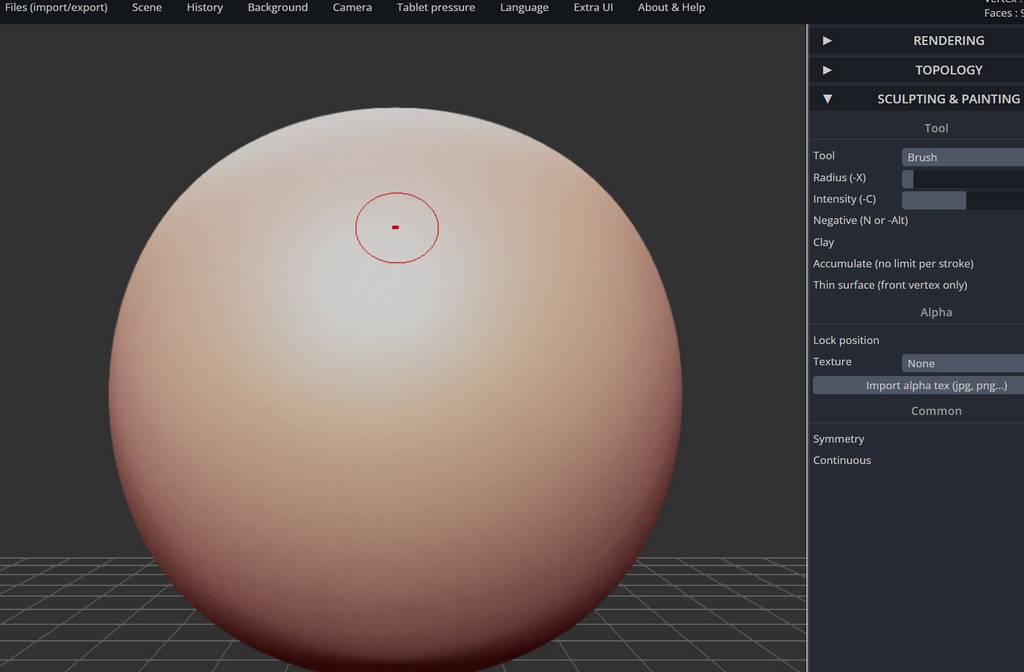Open the Tool dropdown showing Brush
This screenshot has height=672, width=1024.
click(x=962, y=157)
